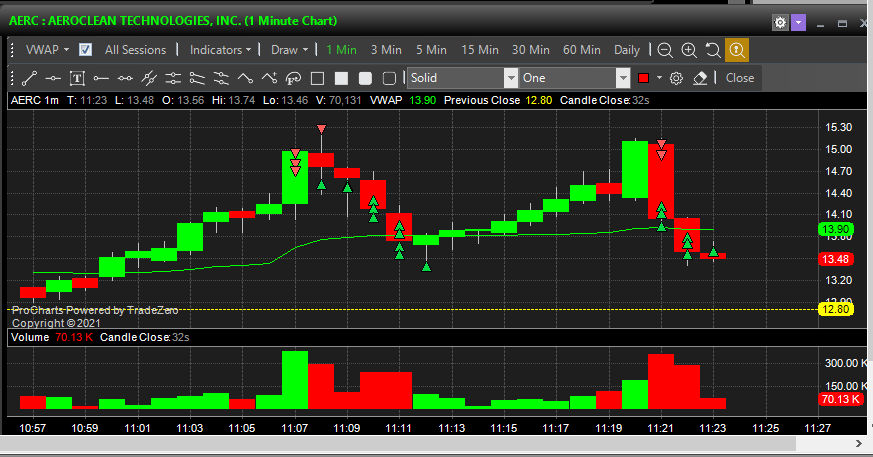
Task: Select the Fibonacci arc tool
Action: 293,78
